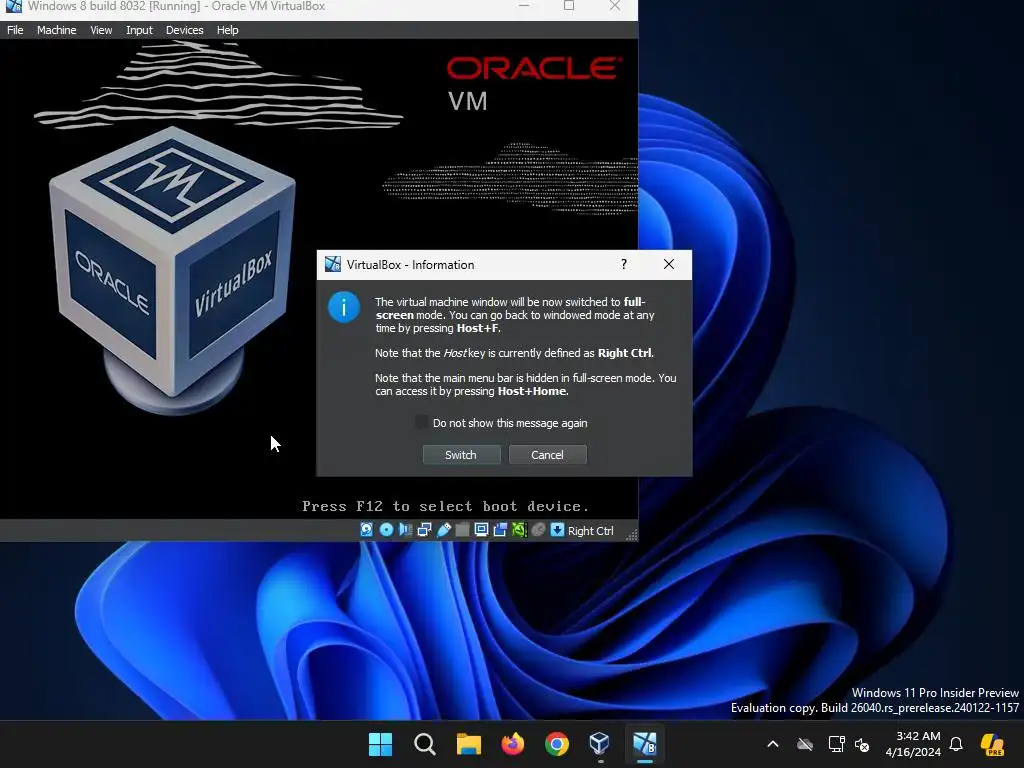
Task: Click the Cancel button
Action: tap(547, 455)
